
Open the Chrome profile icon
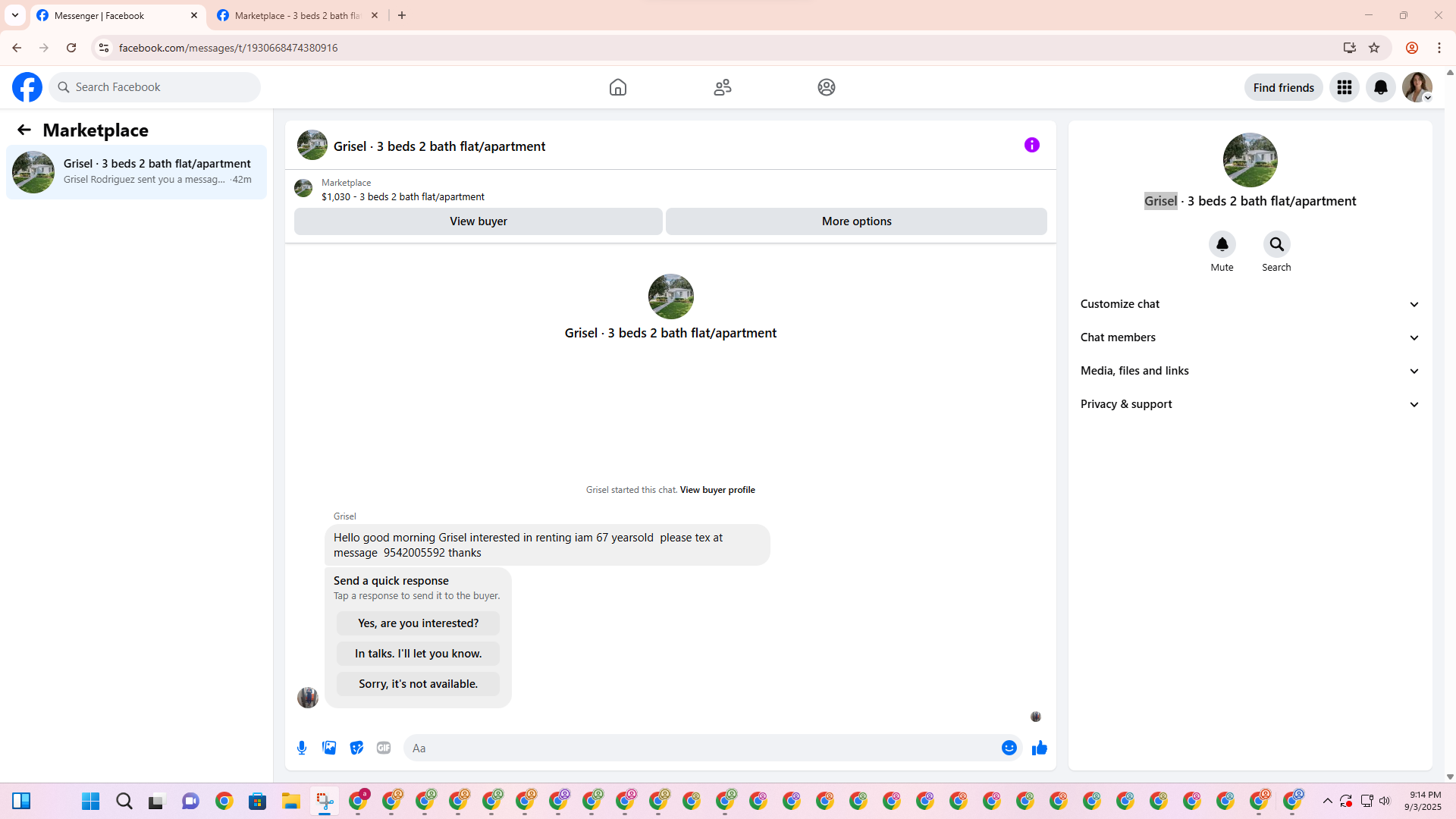1412,48
